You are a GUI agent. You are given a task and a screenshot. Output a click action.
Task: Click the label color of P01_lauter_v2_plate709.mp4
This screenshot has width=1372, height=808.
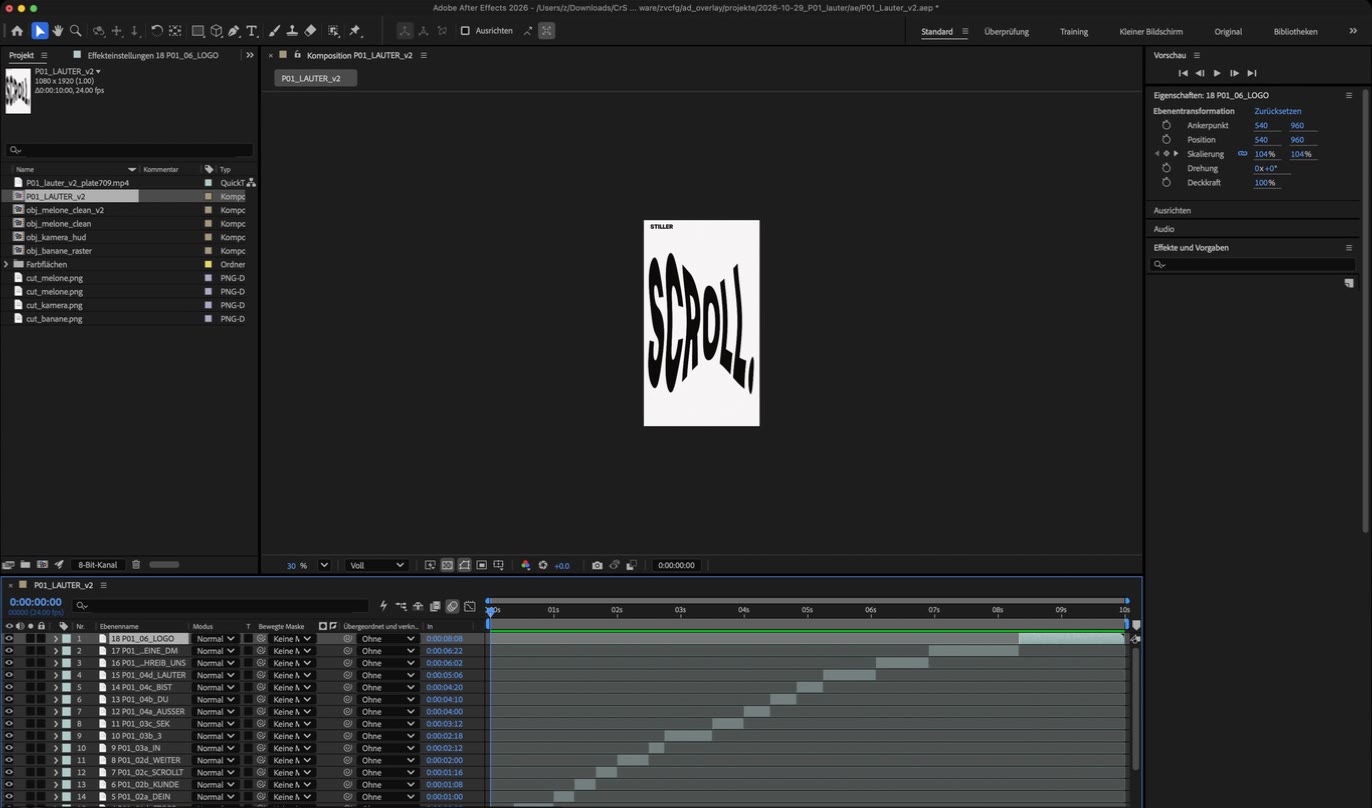pos(208,183)
